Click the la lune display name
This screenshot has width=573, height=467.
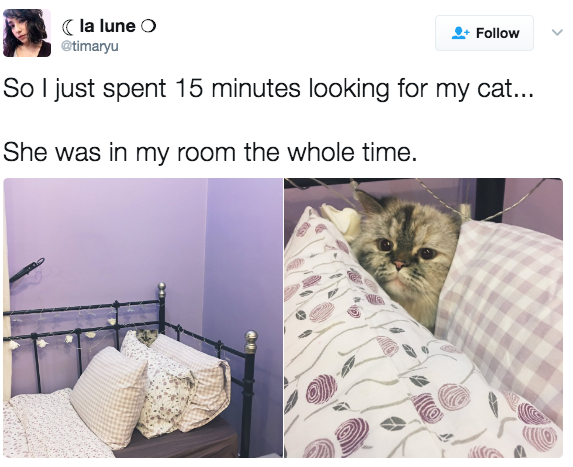107,26
